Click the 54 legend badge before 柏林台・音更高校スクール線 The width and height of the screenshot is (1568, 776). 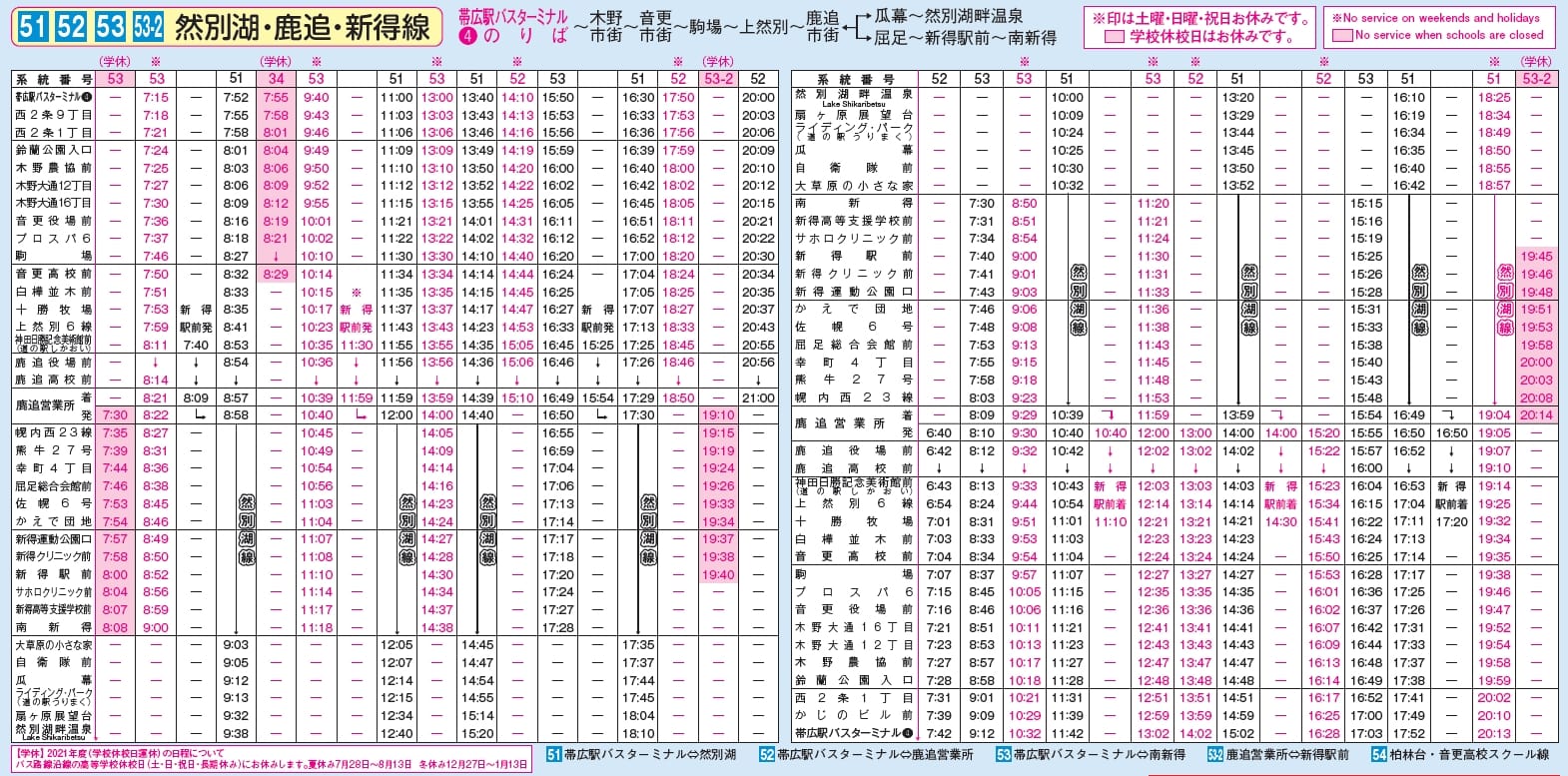[x=1379, y=755]
